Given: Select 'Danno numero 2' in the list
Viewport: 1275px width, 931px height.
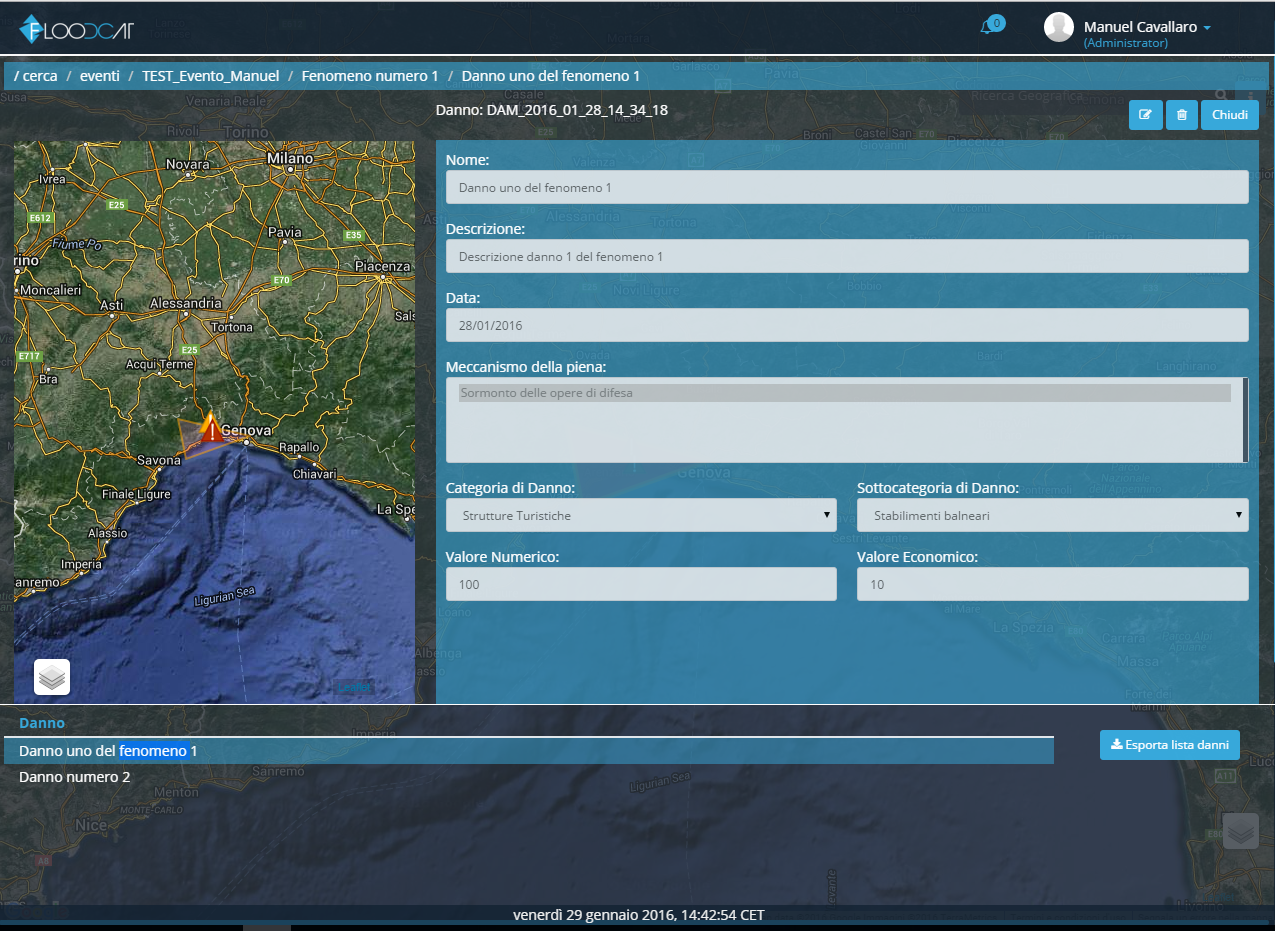Looking at the screenshot, I should [75, 777].
